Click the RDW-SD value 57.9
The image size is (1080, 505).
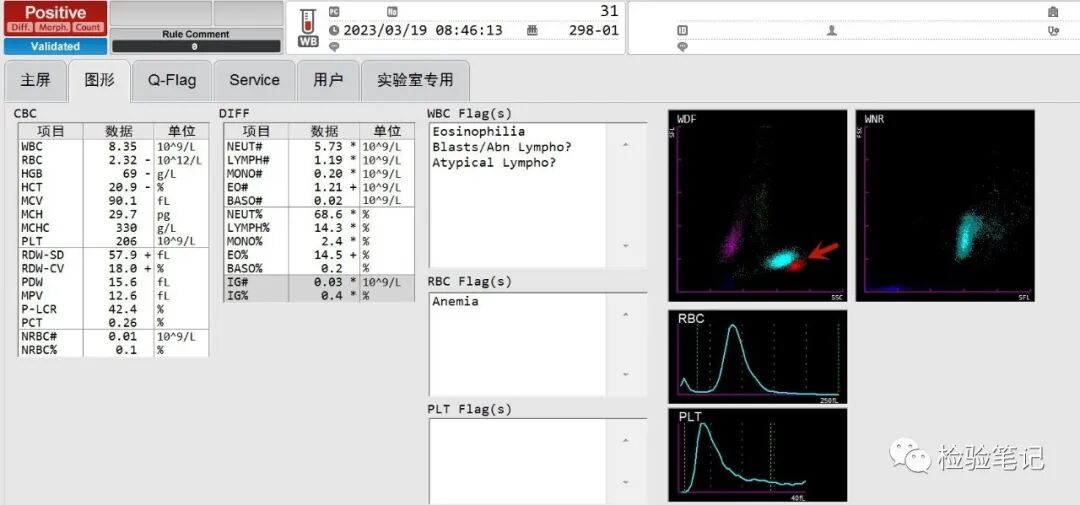(x=121, y=255)
